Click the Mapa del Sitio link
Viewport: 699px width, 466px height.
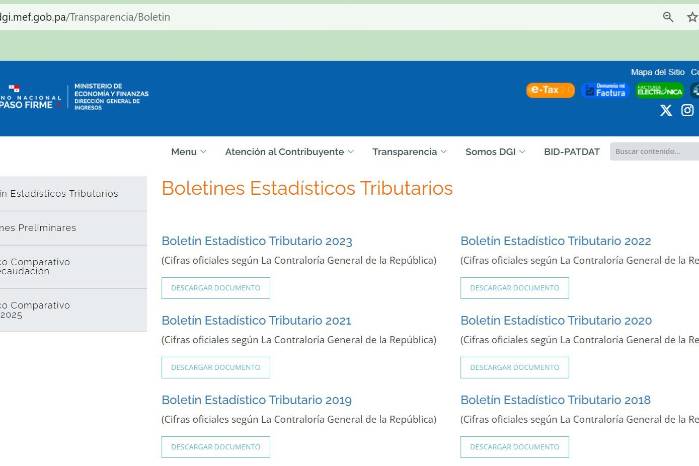658,72
